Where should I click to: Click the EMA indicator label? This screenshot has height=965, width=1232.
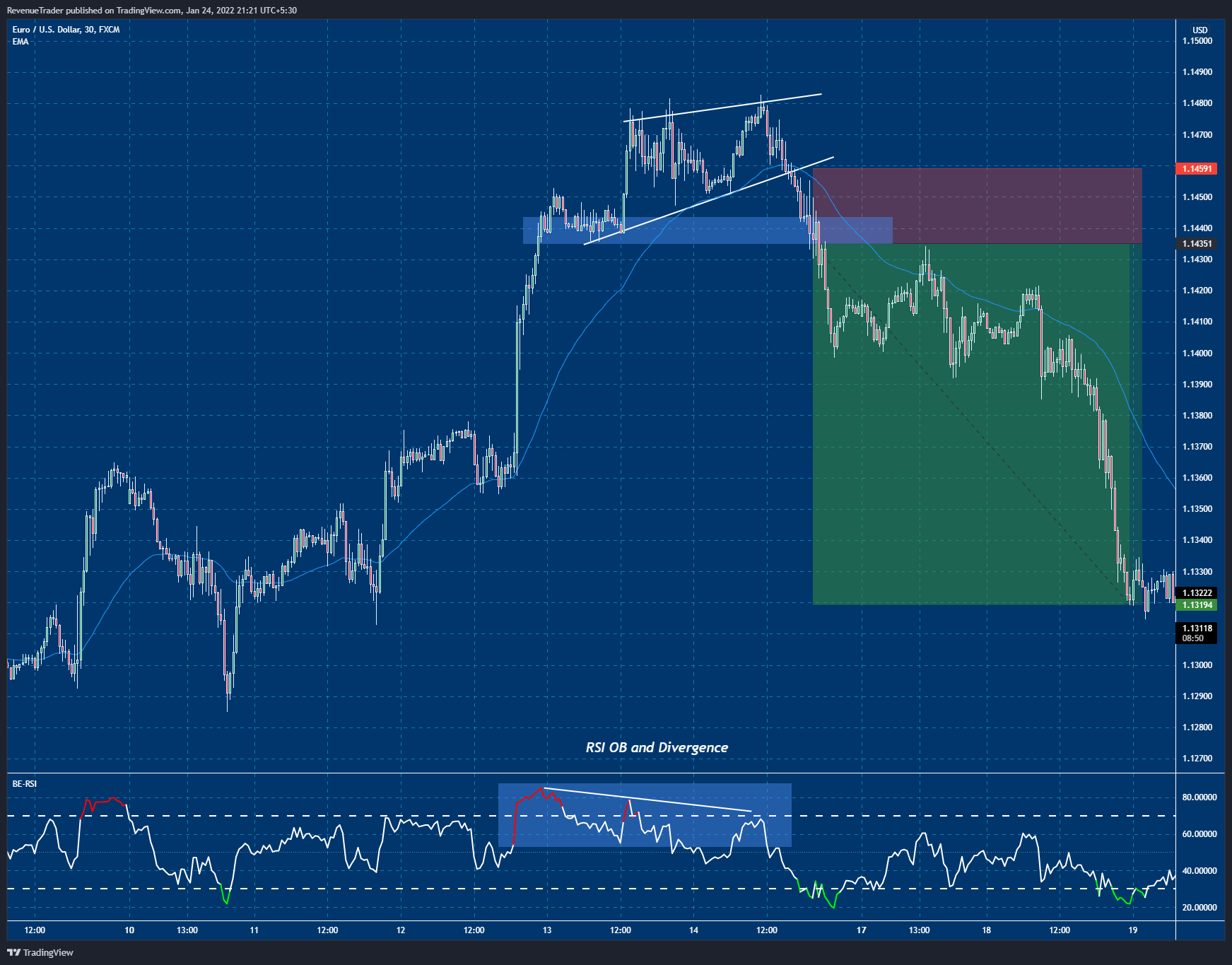[20, 42]
